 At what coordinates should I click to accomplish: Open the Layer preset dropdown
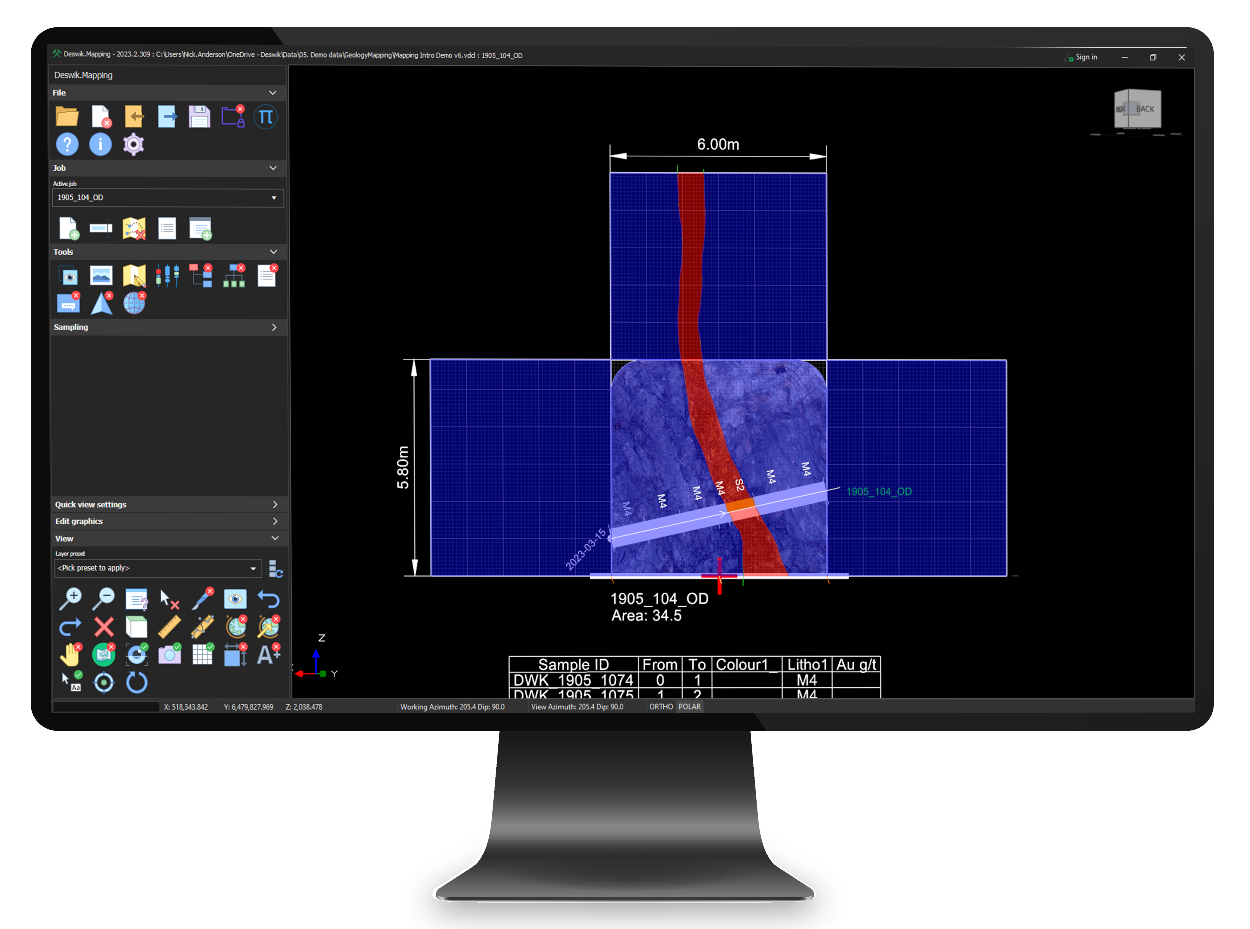tap(158, 568)
